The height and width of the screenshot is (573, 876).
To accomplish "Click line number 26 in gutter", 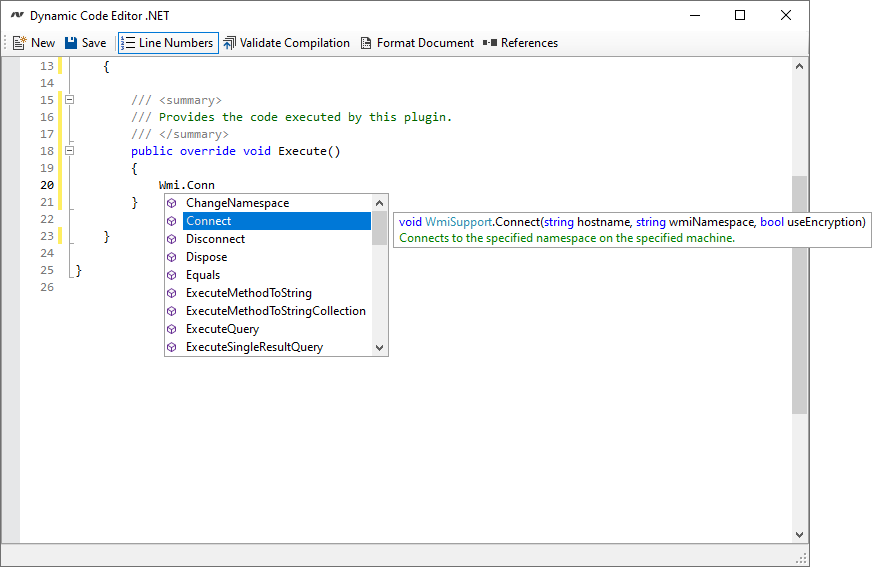I will click(x=47, y=288).
